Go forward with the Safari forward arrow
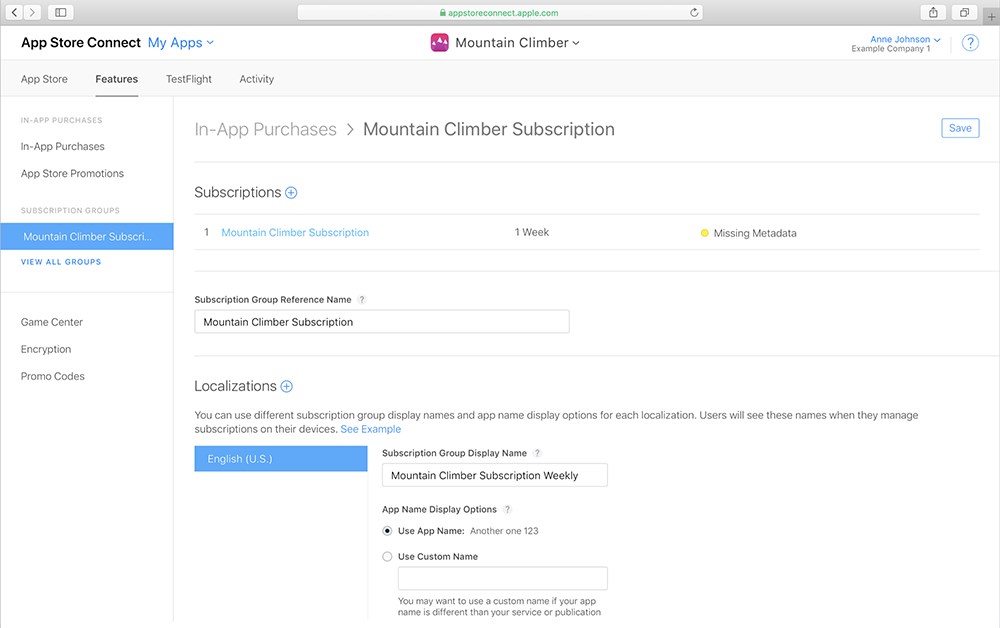 [32, 12]
